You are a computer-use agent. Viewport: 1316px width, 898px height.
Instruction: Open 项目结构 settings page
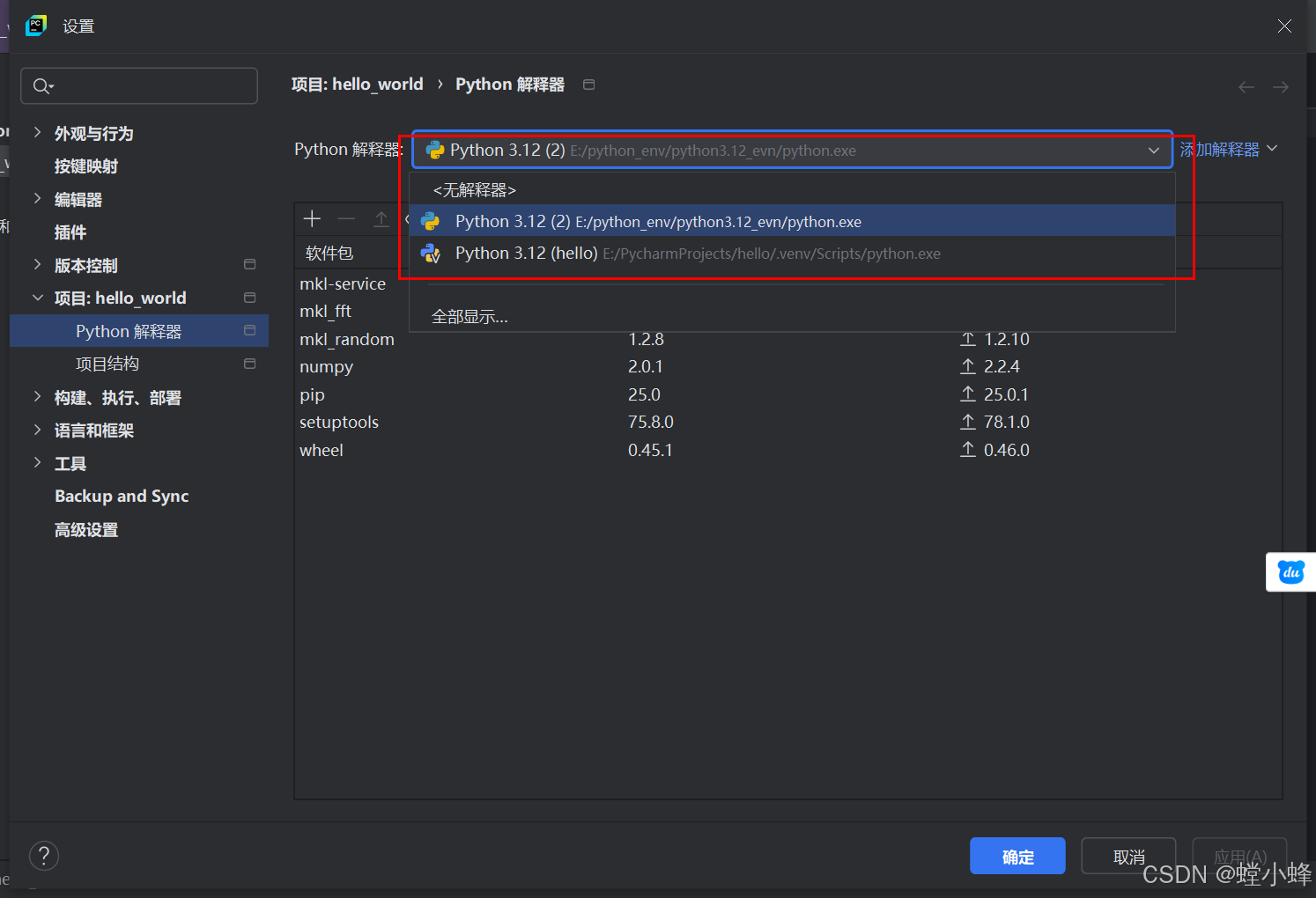[x=107, y=364]
